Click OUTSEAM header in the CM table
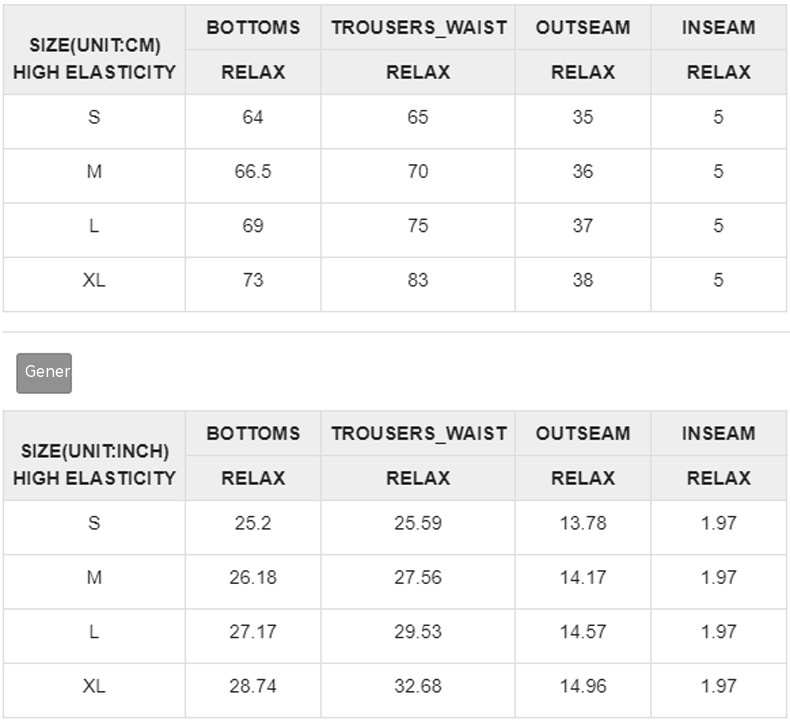The image size is (790, 721). click(583, 28)
